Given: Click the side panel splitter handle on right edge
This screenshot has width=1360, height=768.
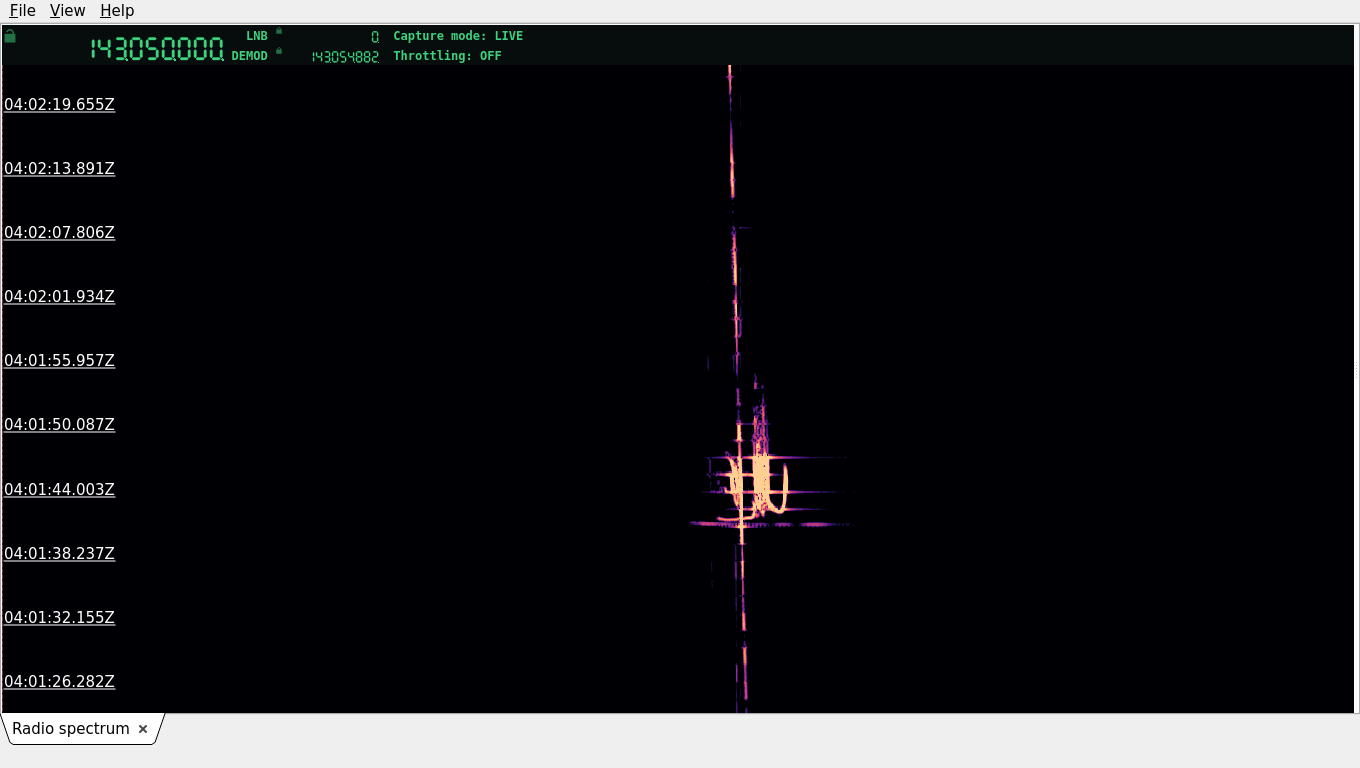Looking at the screenshot, I should pos(1356,370).
